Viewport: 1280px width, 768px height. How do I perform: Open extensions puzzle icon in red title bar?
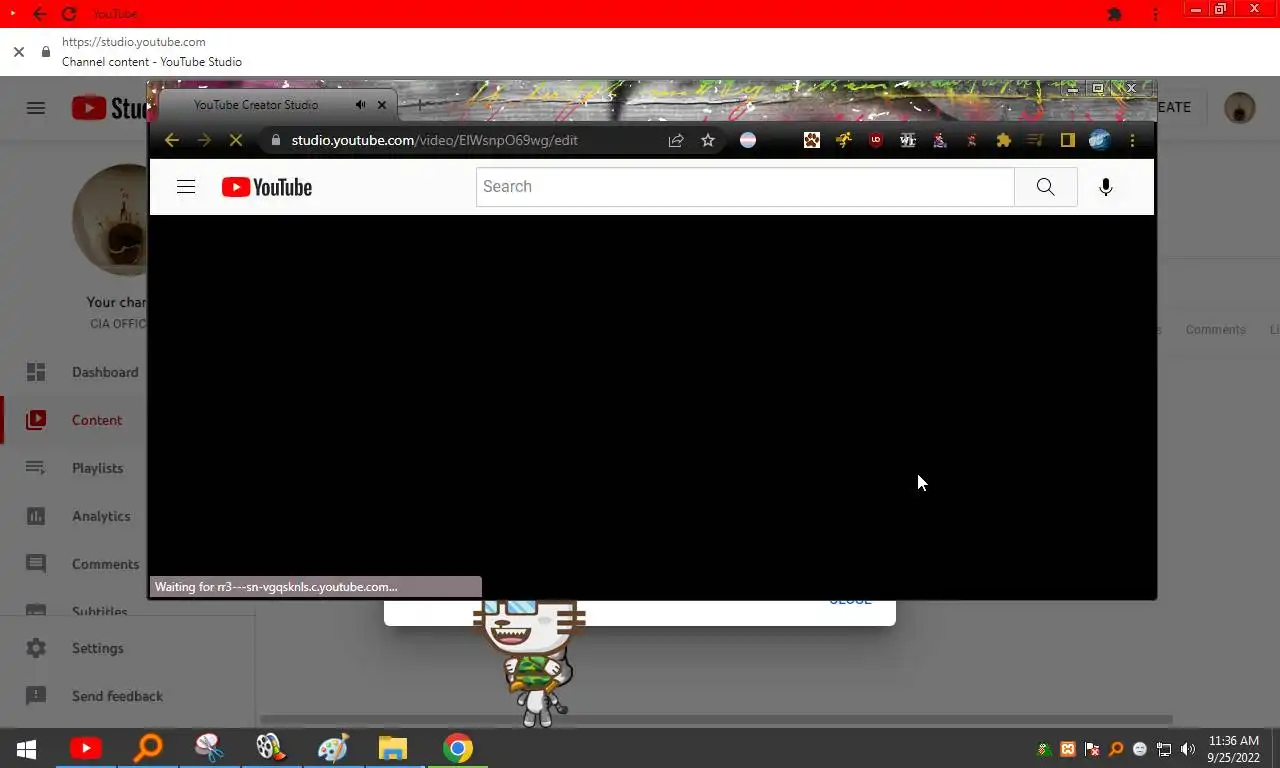point(1115,14)
